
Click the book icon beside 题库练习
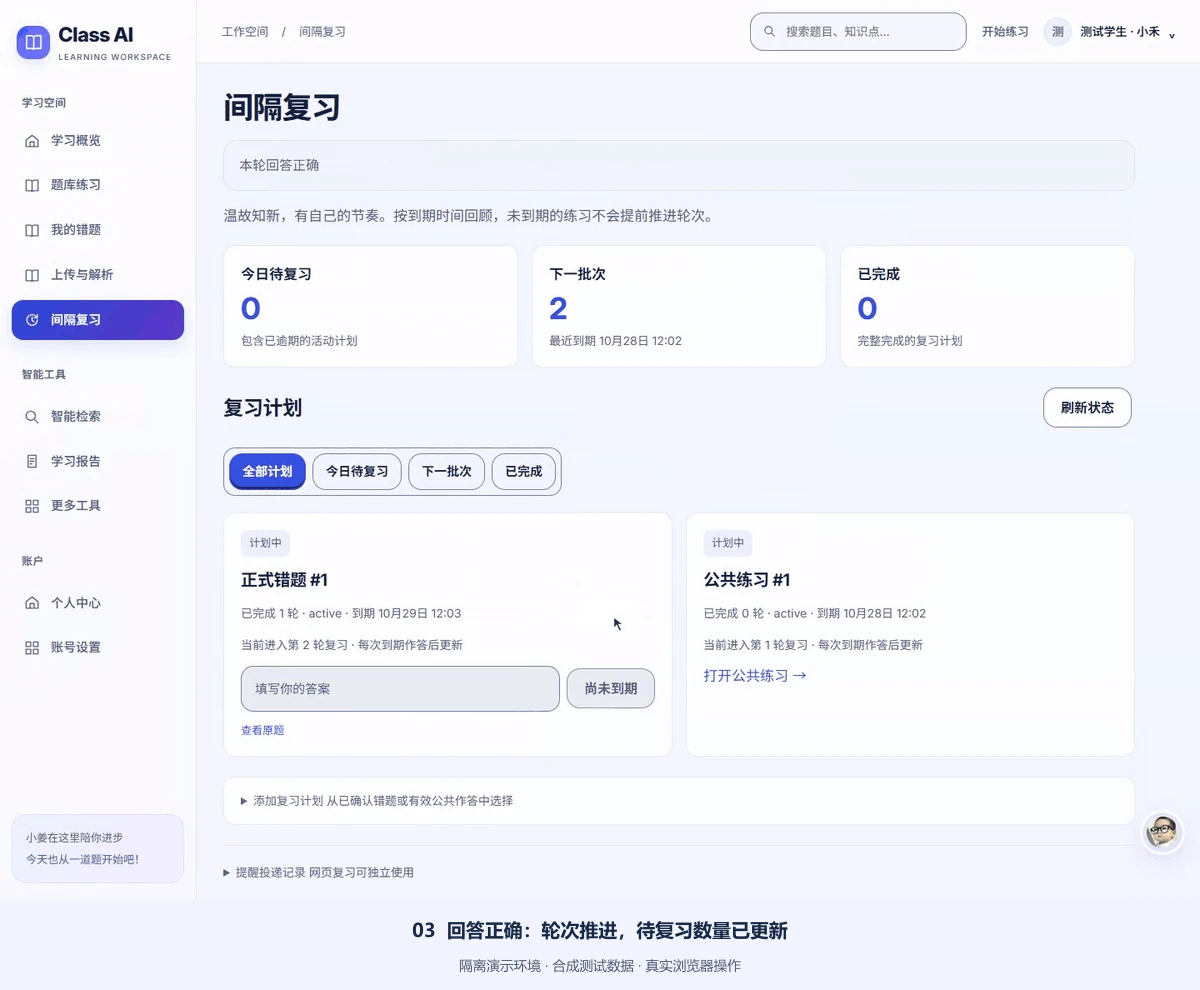coord(32,185)
